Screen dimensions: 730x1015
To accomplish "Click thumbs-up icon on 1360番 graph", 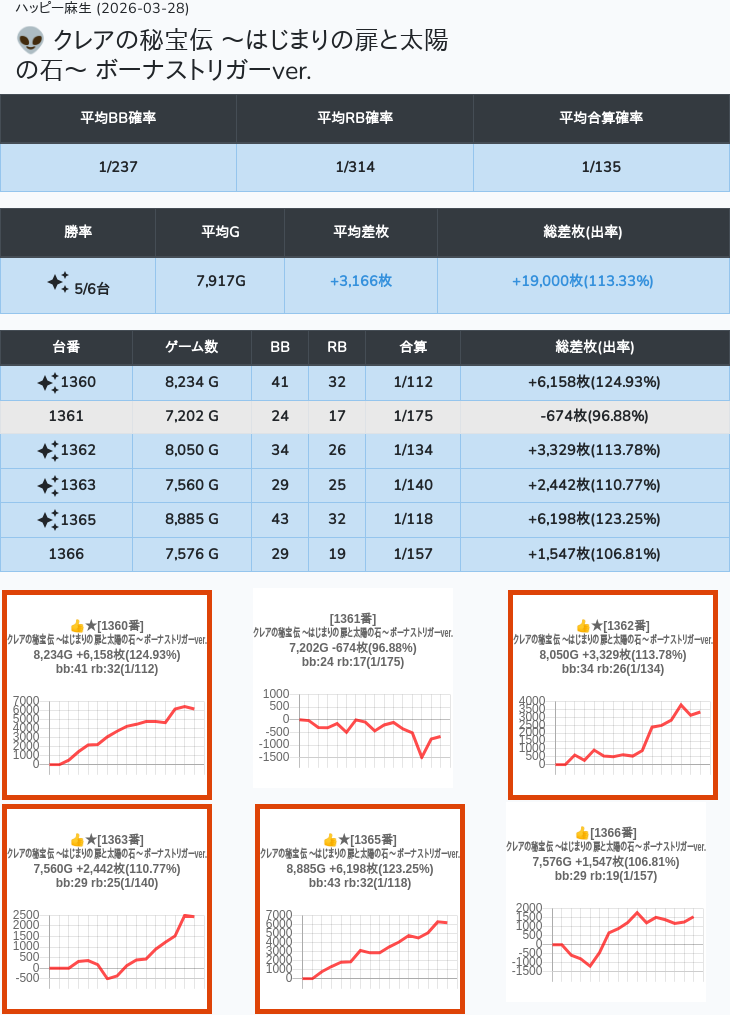I will pos(76,626).
